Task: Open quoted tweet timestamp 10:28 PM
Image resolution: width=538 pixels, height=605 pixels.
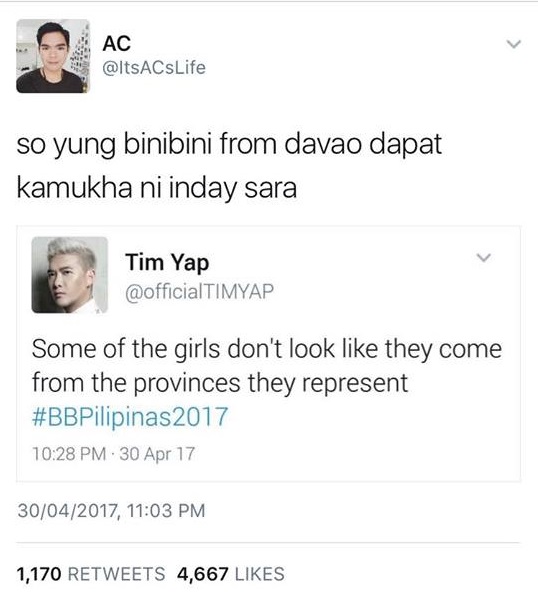Action: coord(69,454)
